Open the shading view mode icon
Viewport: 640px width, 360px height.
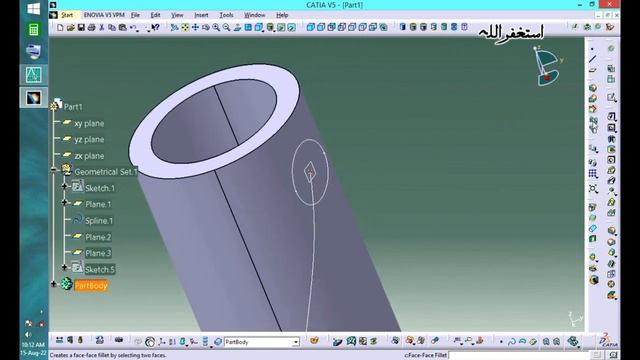(x=270, y=27)
